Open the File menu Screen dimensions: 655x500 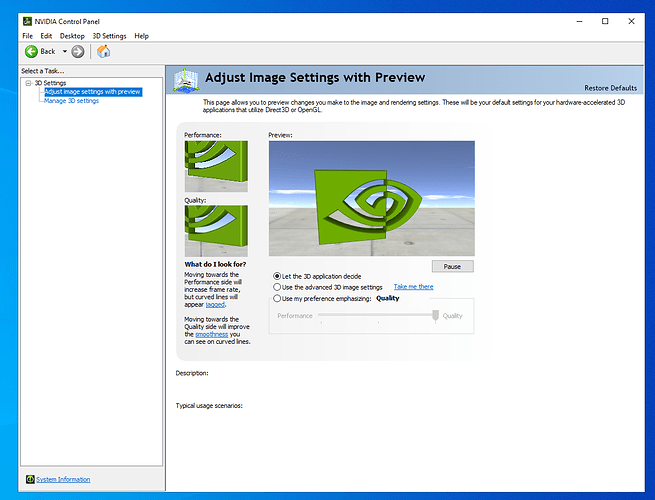(28, 36)
